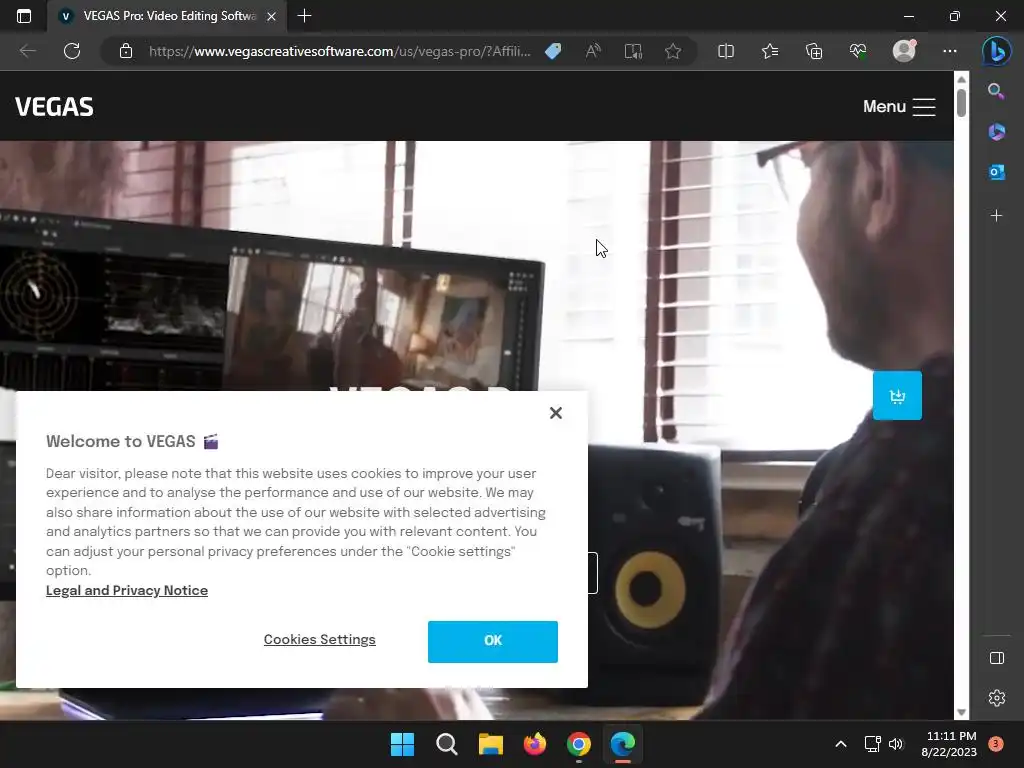1024x768 pixels.
Task: Enter Immersive Reader mode
Action: coord(633,51)
